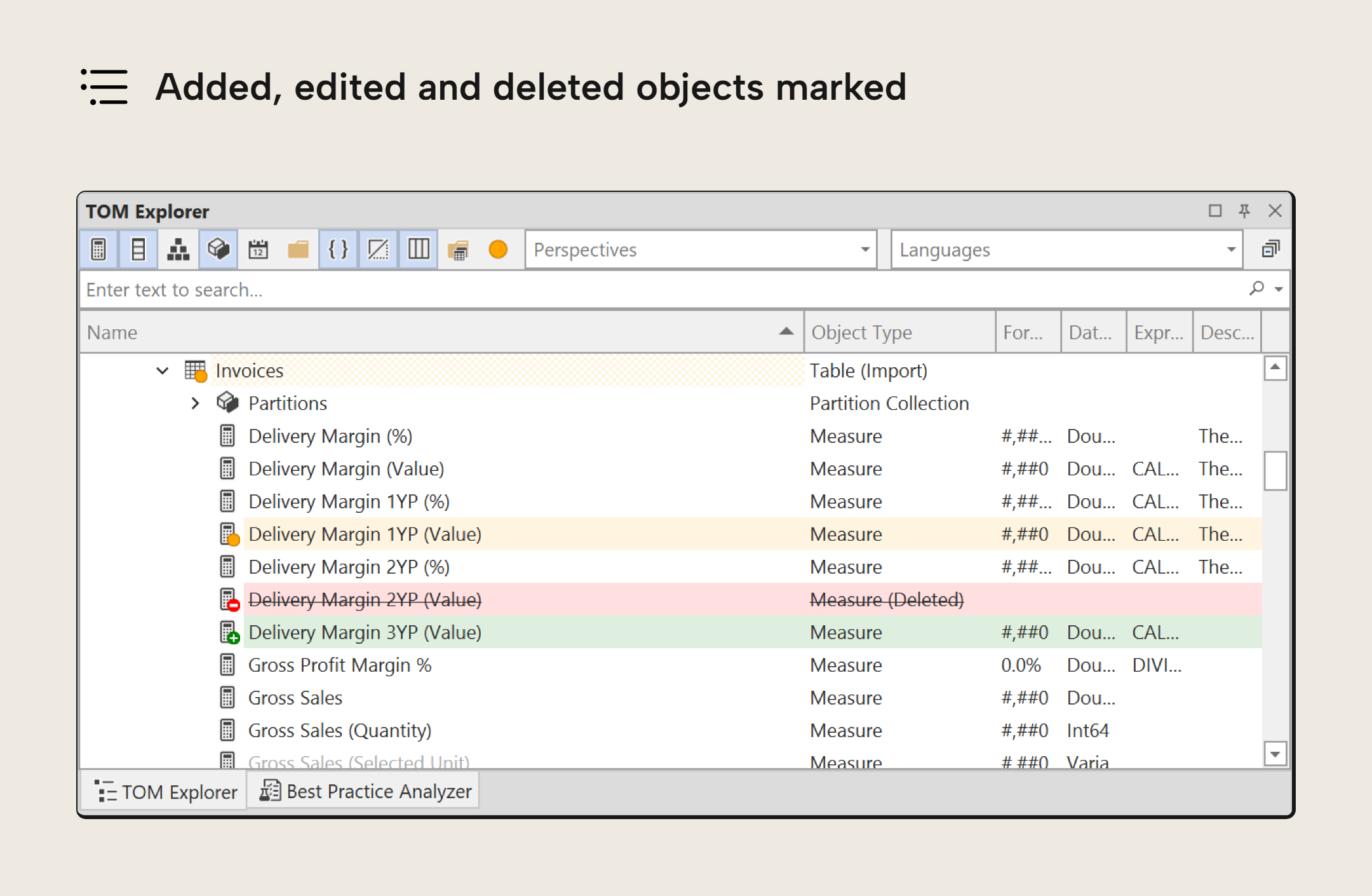Toggle the calendar toolbar icon
This screenshot has height=896, width=1372.
tap(258, 249)
